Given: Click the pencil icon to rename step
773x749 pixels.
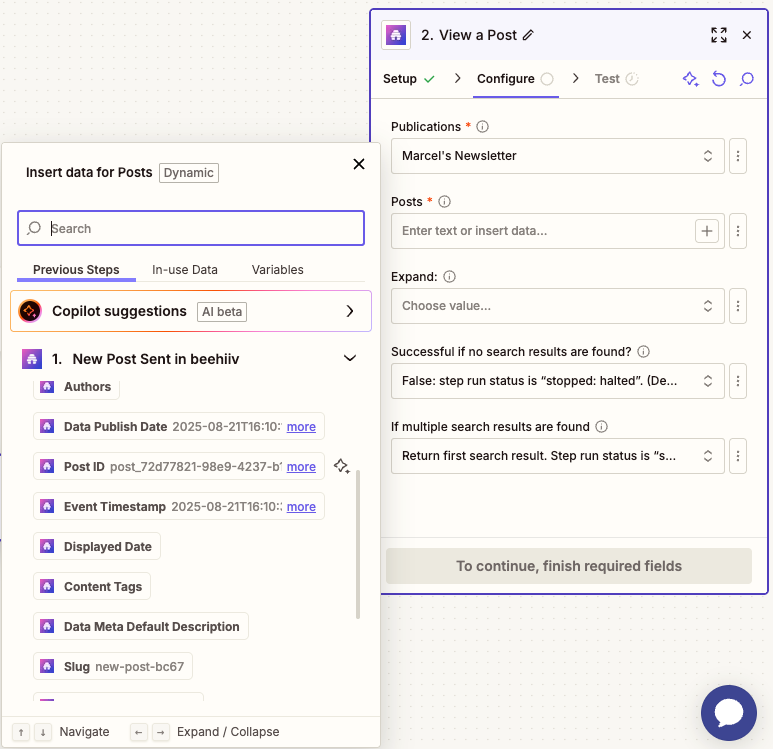Looking at the screenshot, I should [x=529, y=35].
